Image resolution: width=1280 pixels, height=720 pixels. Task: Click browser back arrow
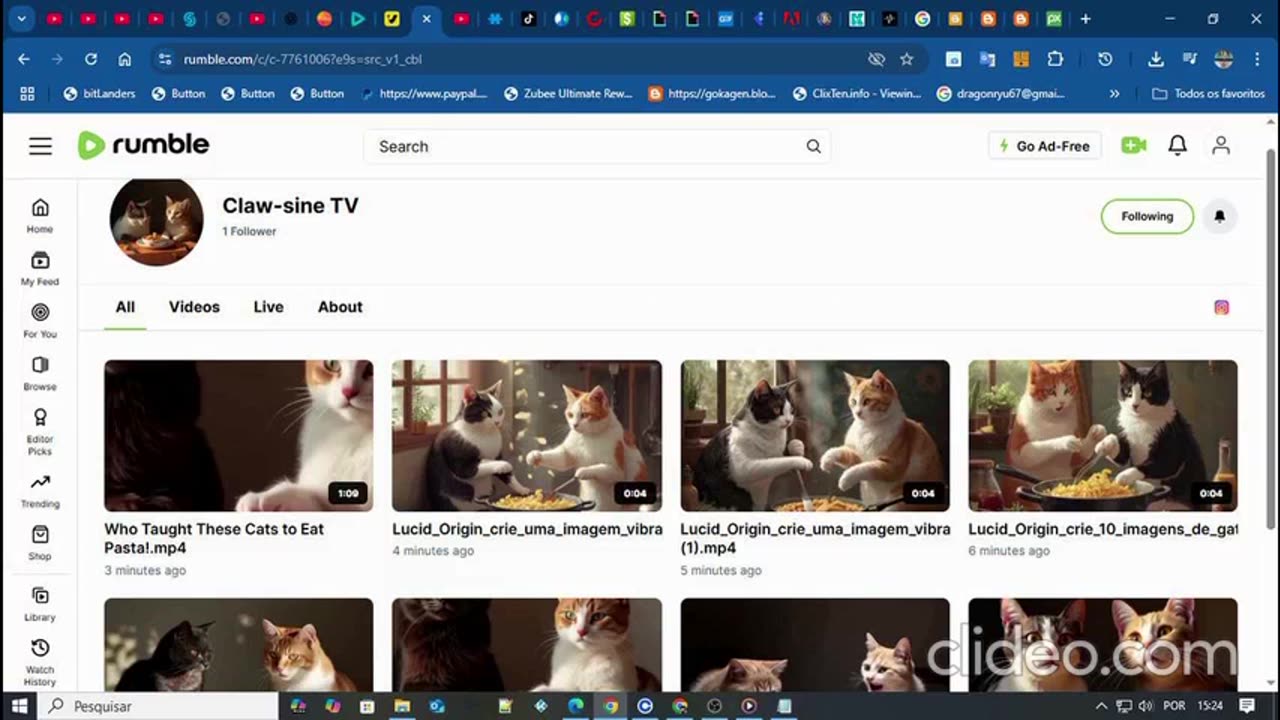[x=24, y=59]
